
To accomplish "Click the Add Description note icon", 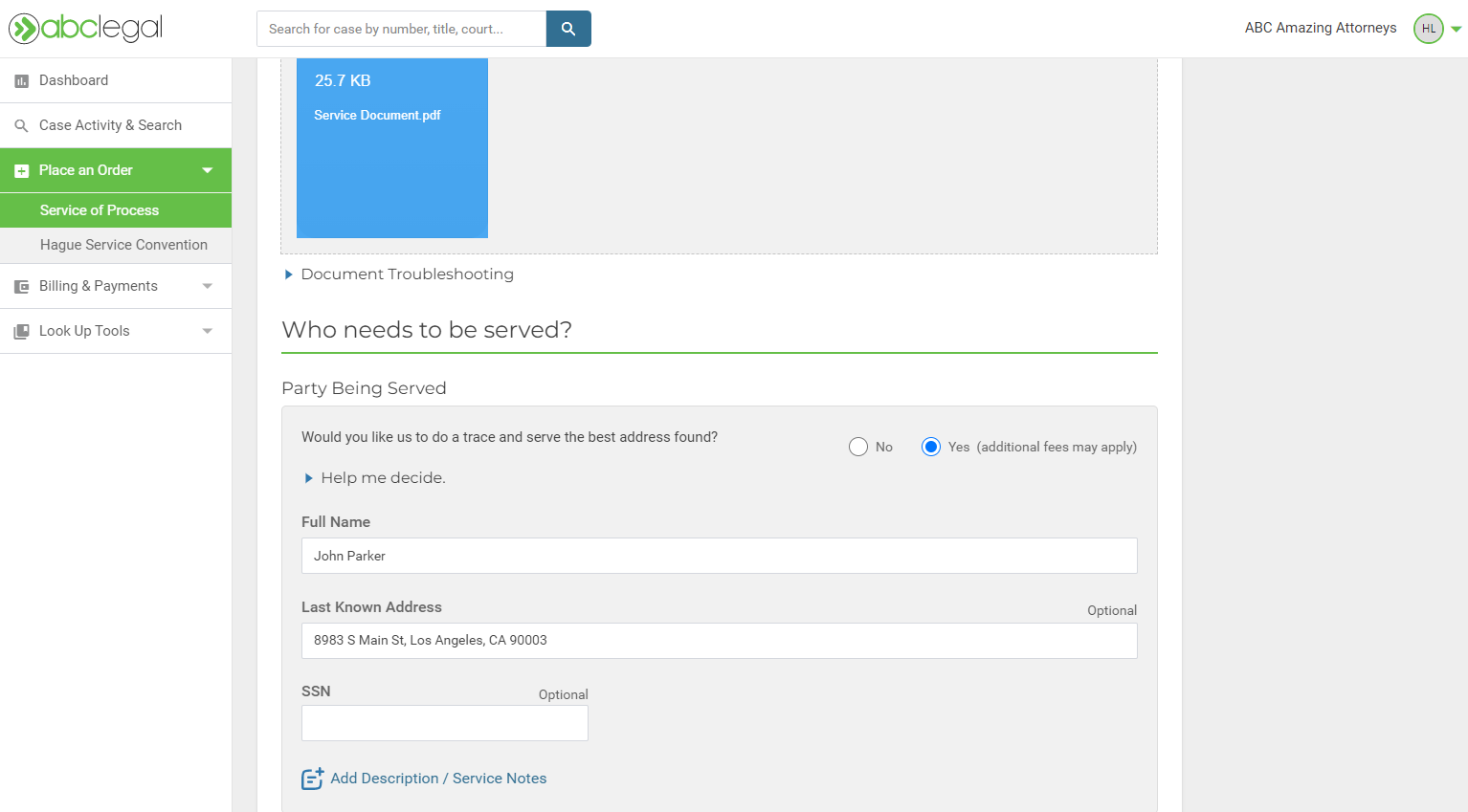I will (x=312, y=779).
